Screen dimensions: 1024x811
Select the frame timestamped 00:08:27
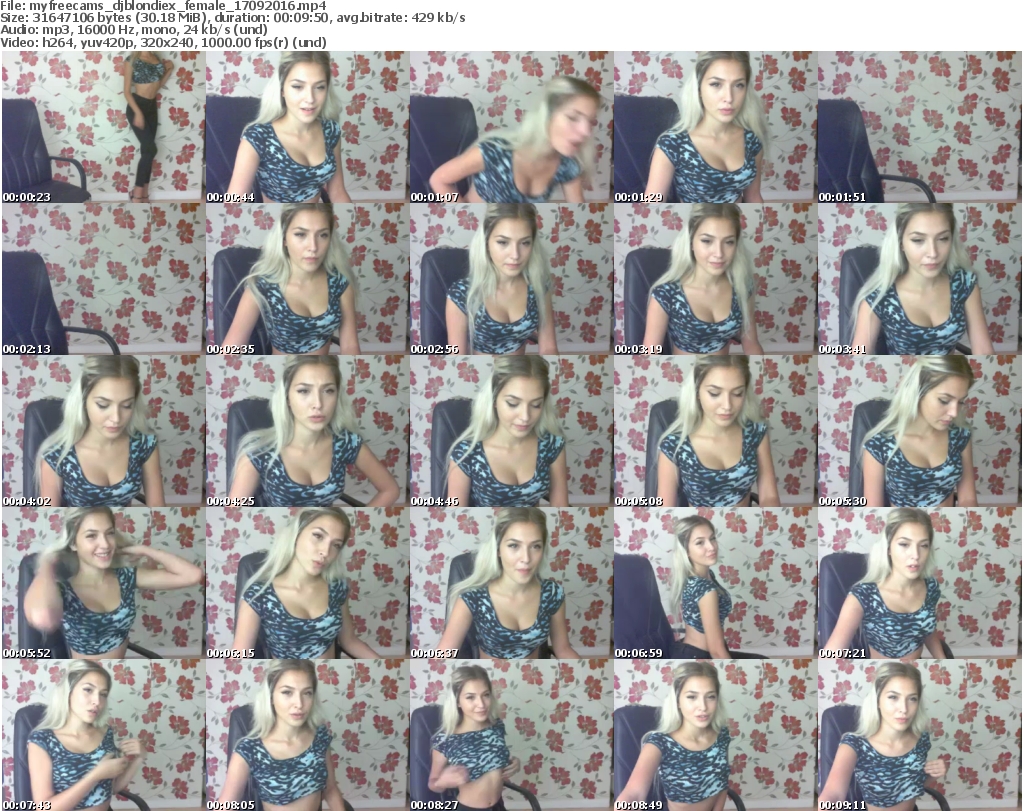510,735
